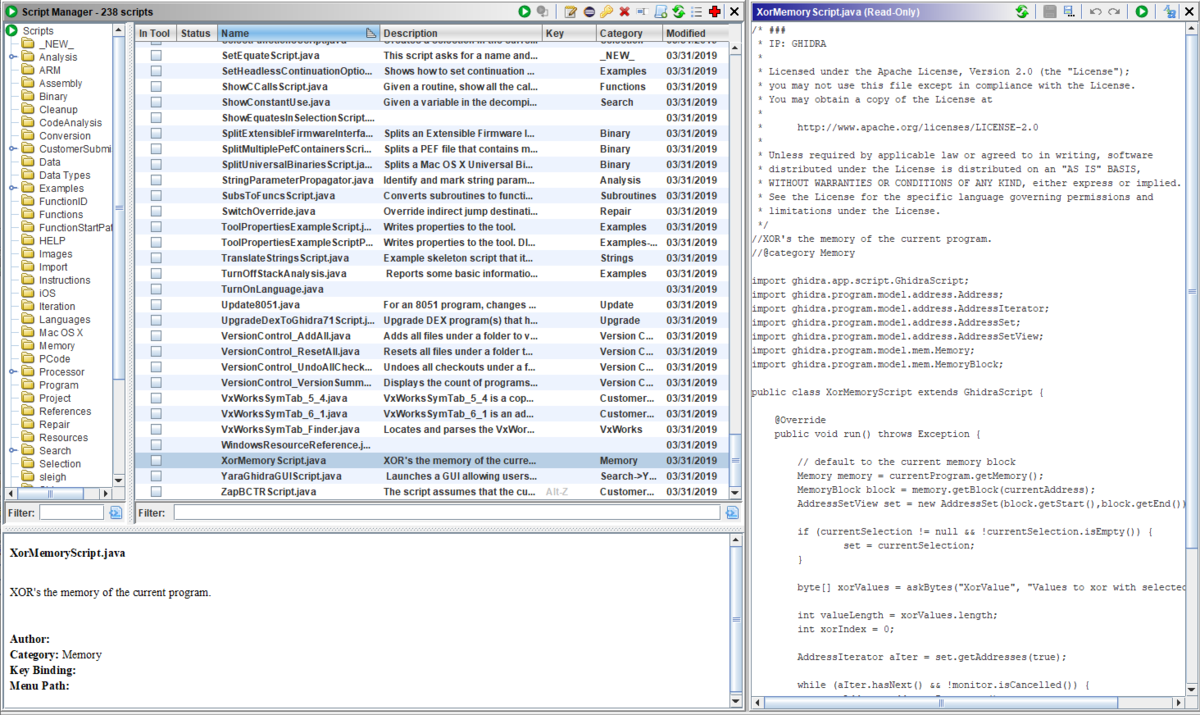Expand the Analysis folder in tree

[x=13, y=57]
